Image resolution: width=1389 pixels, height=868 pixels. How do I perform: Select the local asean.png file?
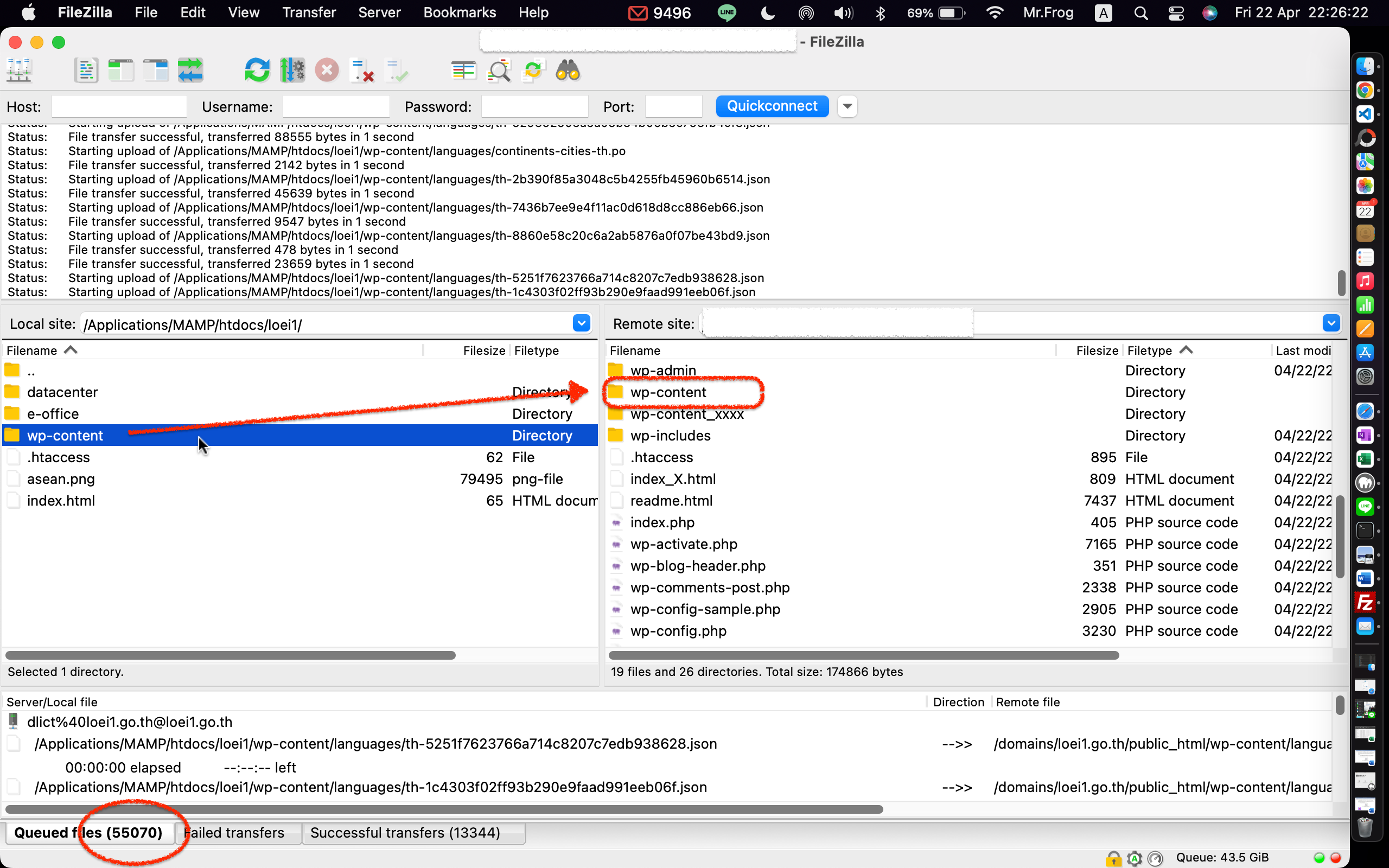(x=300, y=479)
